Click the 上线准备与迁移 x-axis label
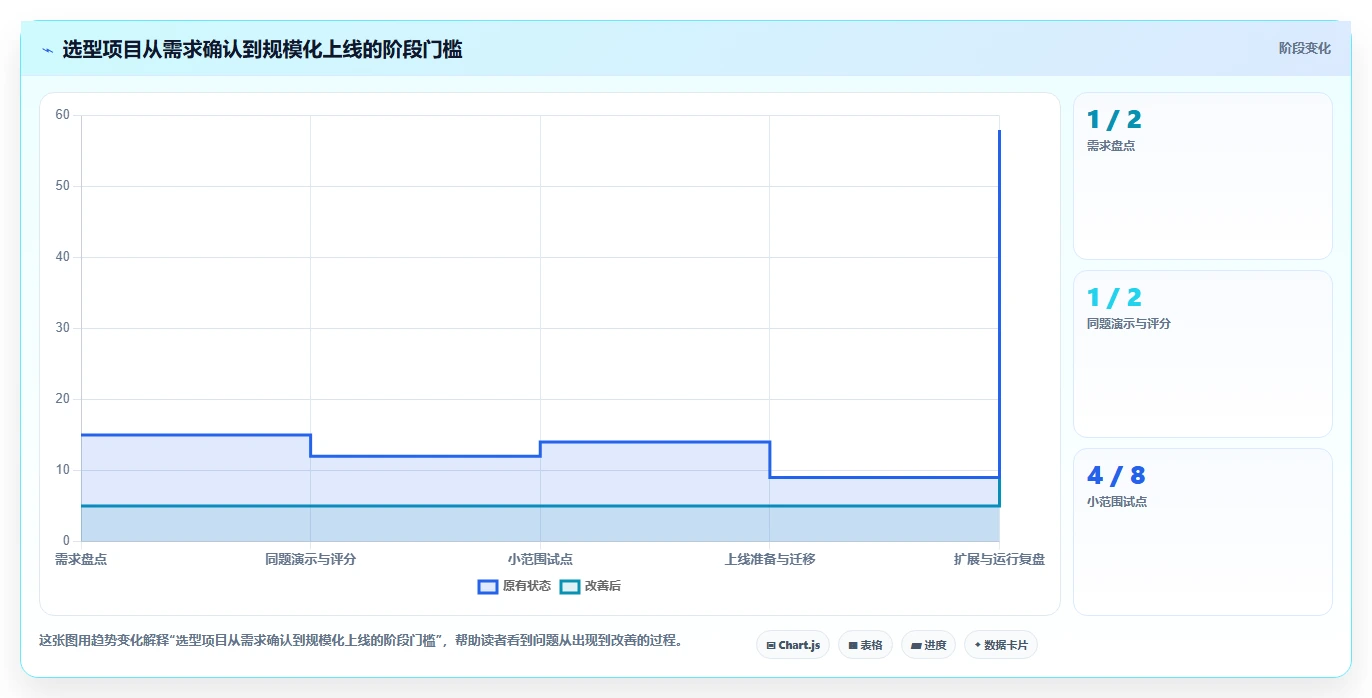The width and height of the screenshot is (1372, 698). pos(770,559)
